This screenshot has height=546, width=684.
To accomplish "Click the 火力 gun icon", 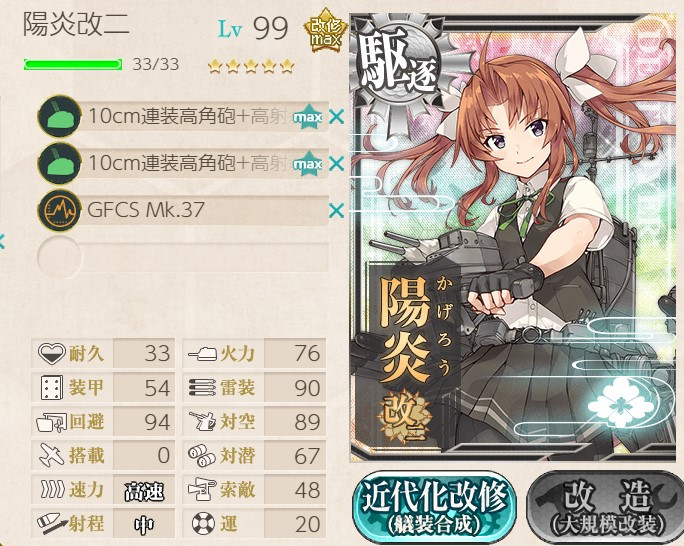I will click(x=202, y=354).
